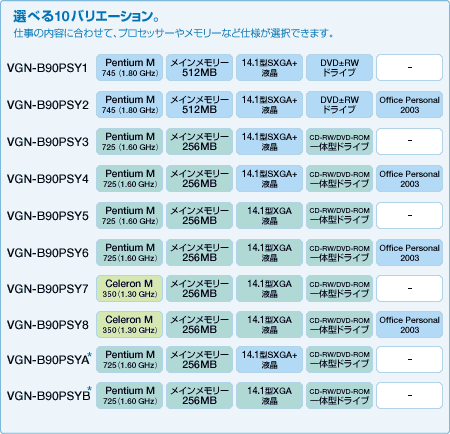Click the DVD±RW drive cell for VGN-B90PSY2
This screenshot has height=434, width=450.
click(x=339, y=105)
